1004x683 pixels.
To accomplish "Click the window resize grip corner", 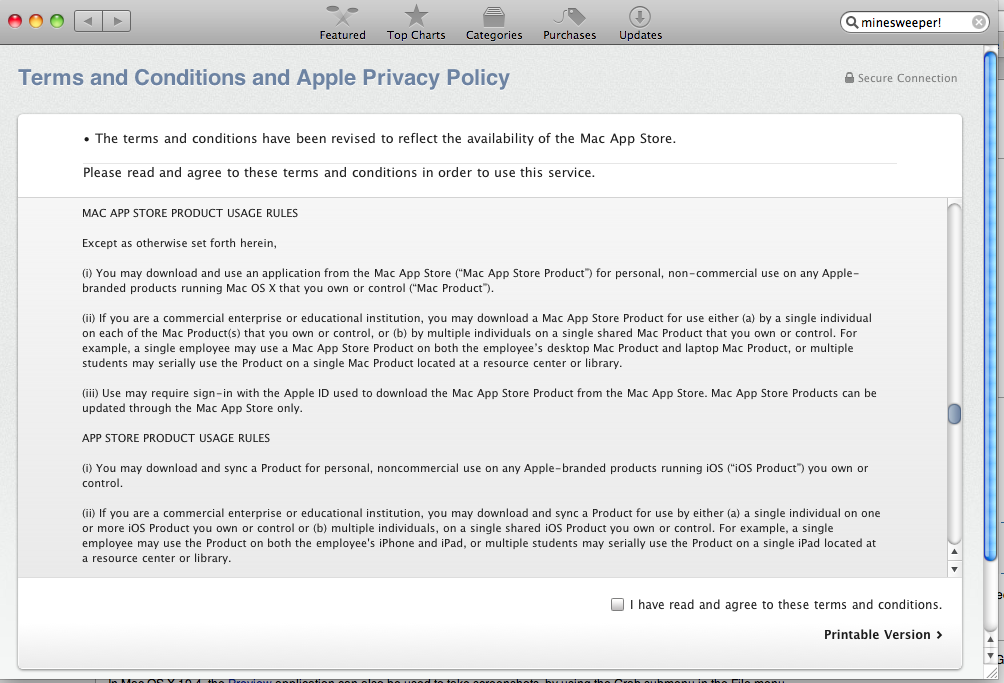I will (x=992, y=673).
